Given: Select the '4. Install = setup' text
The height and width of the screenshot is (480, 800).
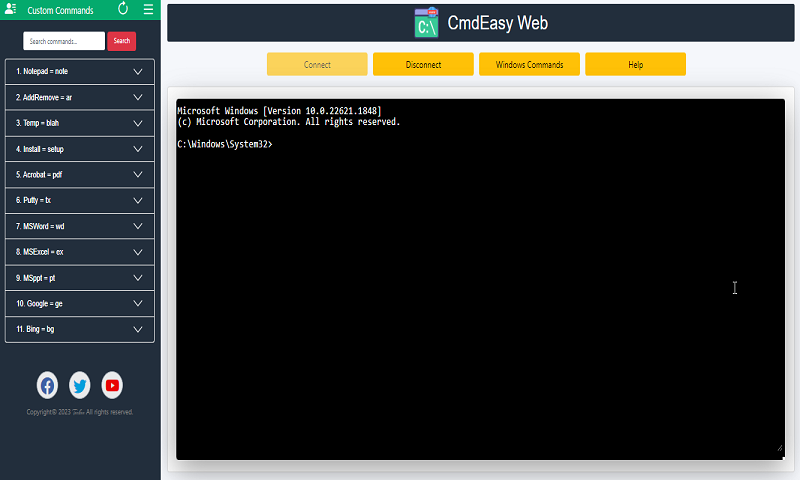Looking at the screenshot, I should [40, 149].
